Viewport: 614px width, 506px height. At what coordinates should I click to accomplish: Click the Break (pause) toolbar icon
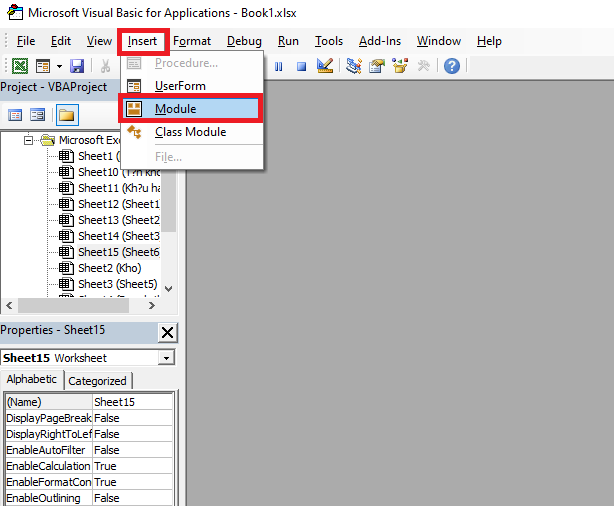click(x=278, y=67)
